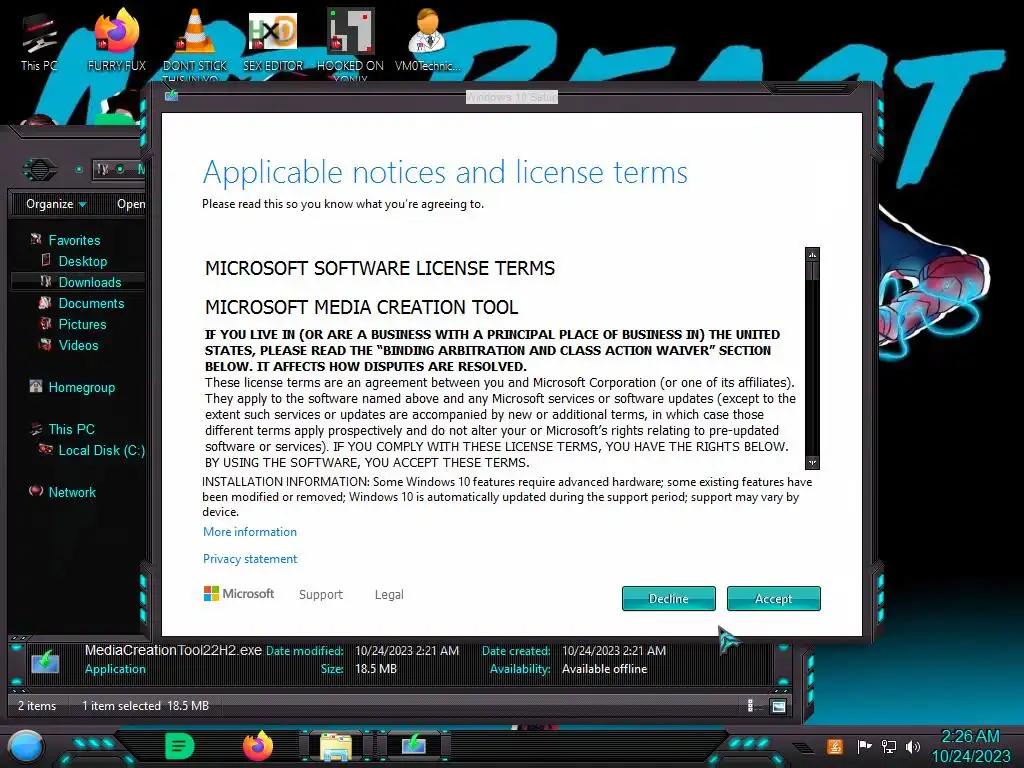Click MediaCreationTool22H2.exe details pane icon
This screenshot has width=1024, height=768.
point(45,661)
